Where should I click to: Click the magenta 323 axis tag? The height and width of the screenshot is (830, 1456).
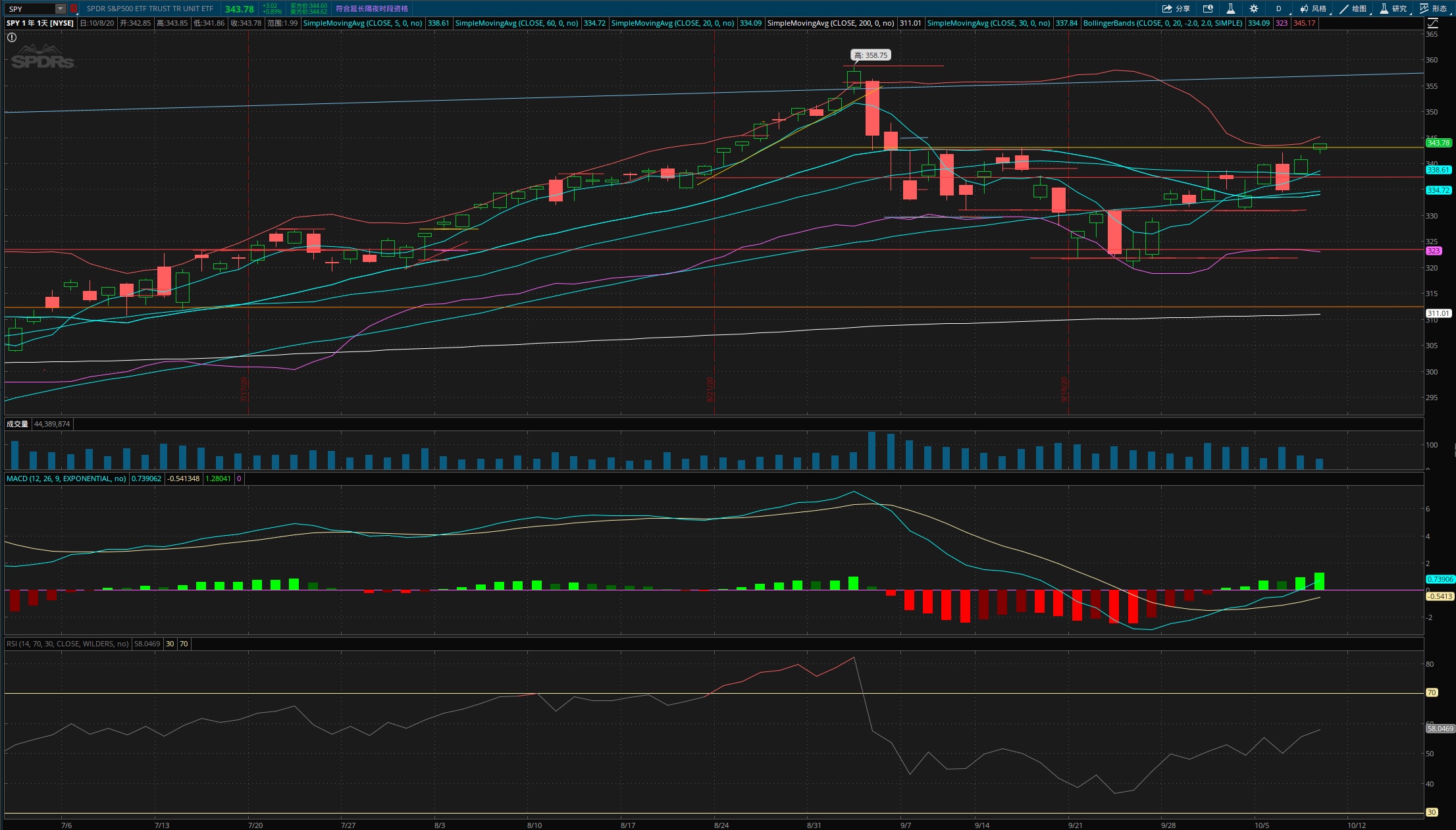(1434, 251)
